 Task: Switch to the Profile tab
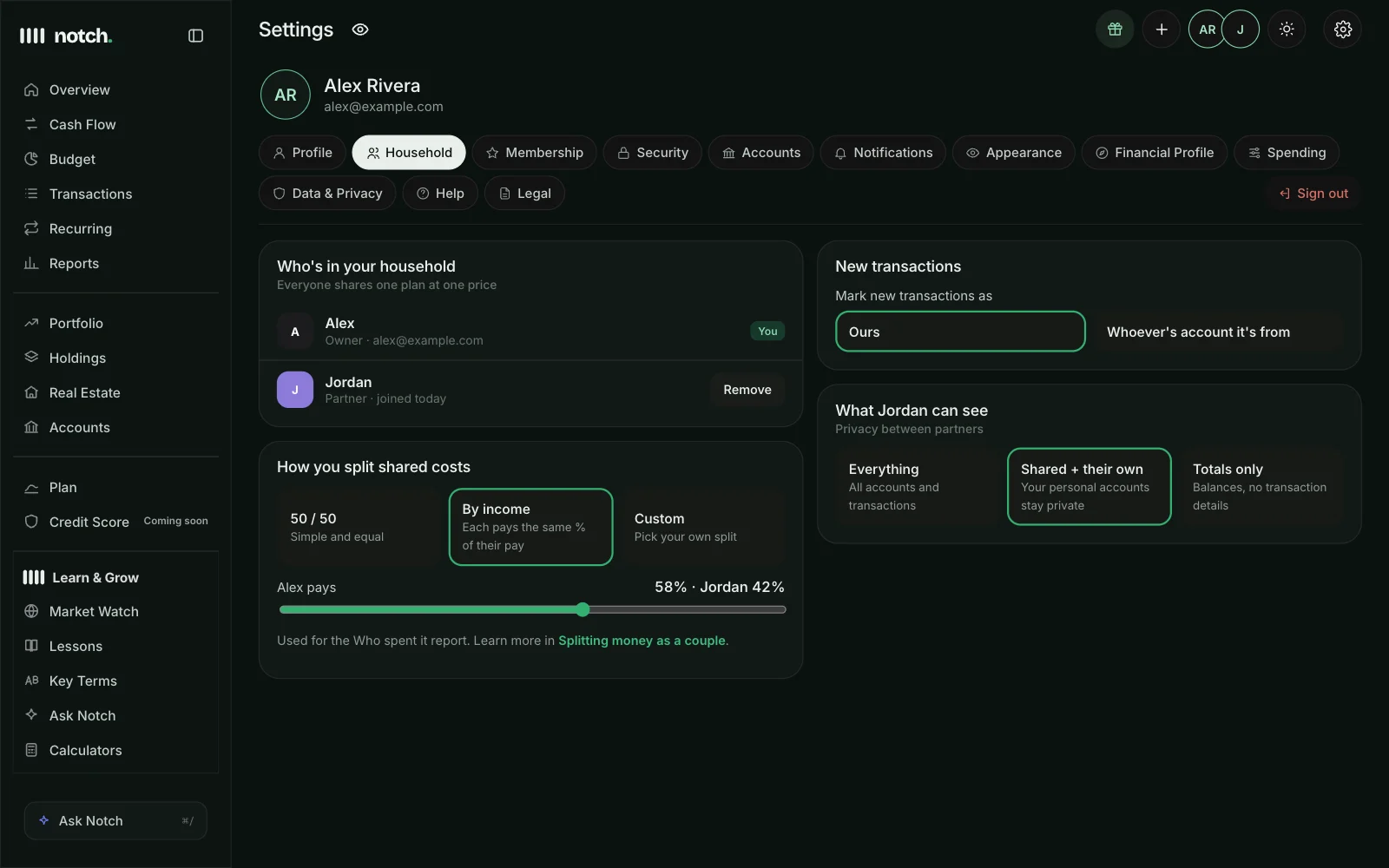302,153
